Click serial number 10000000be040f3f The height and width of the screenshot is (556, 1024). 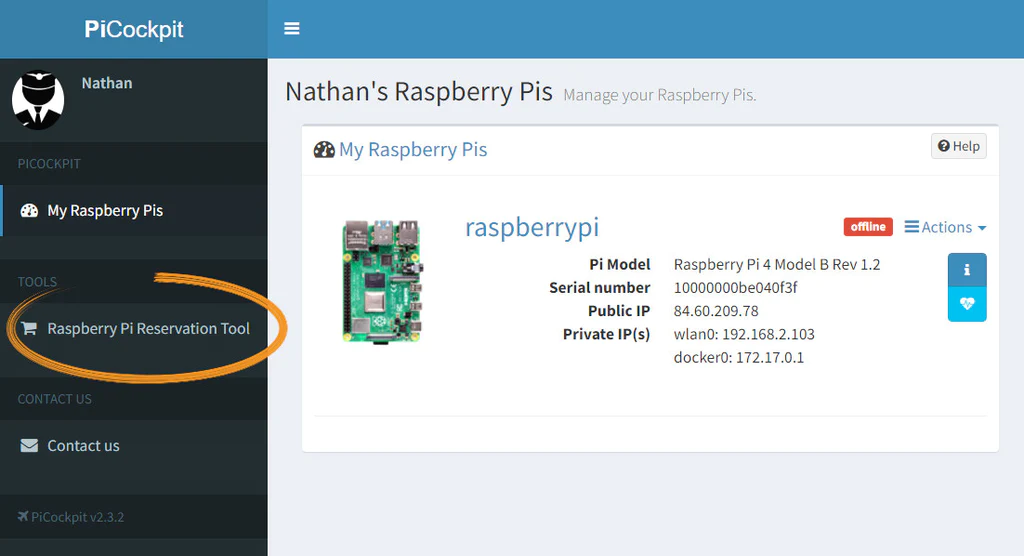click(735, 287)
